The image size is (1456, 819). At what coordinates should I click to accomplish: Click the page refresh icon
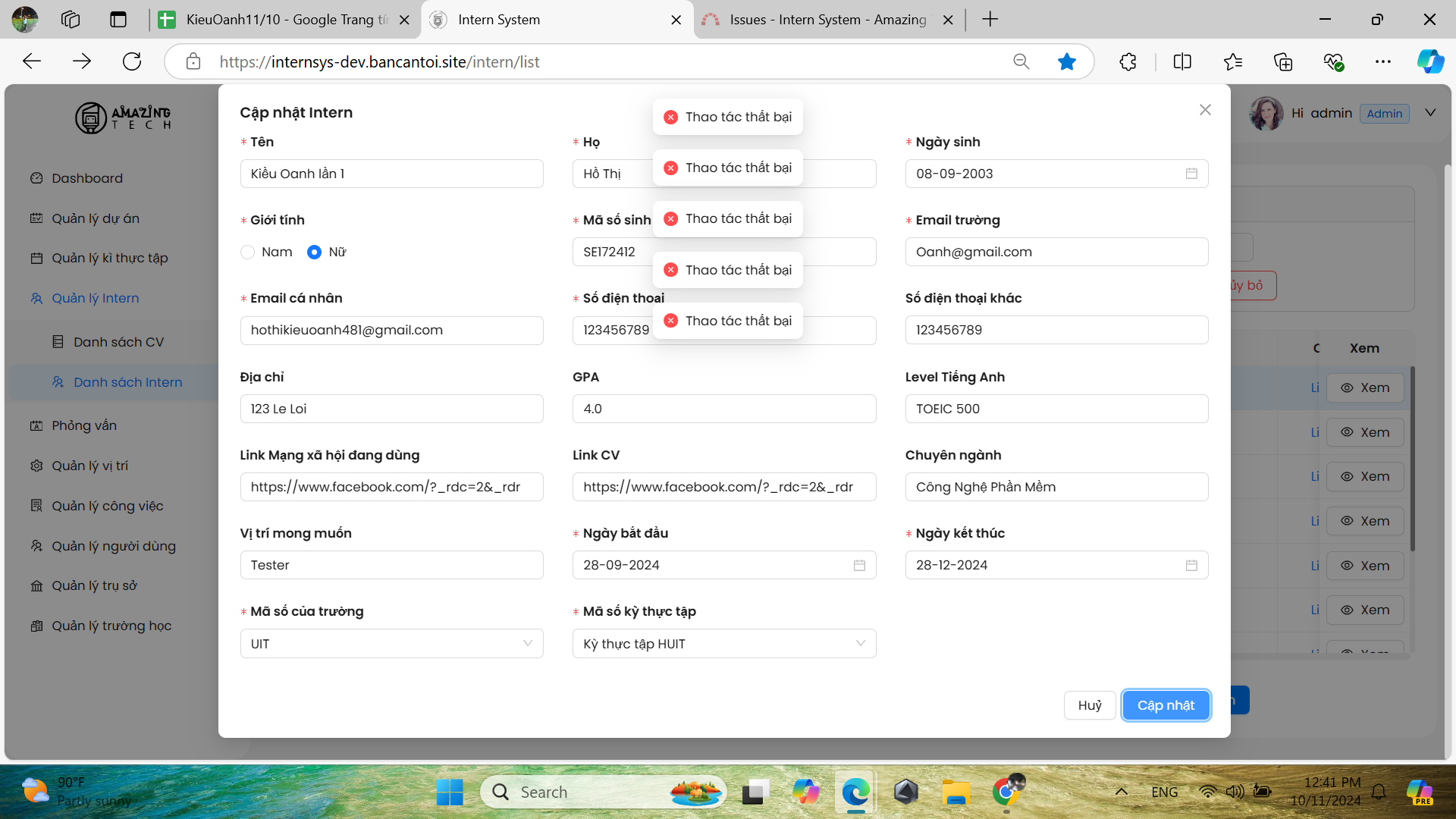coord(132,61)
